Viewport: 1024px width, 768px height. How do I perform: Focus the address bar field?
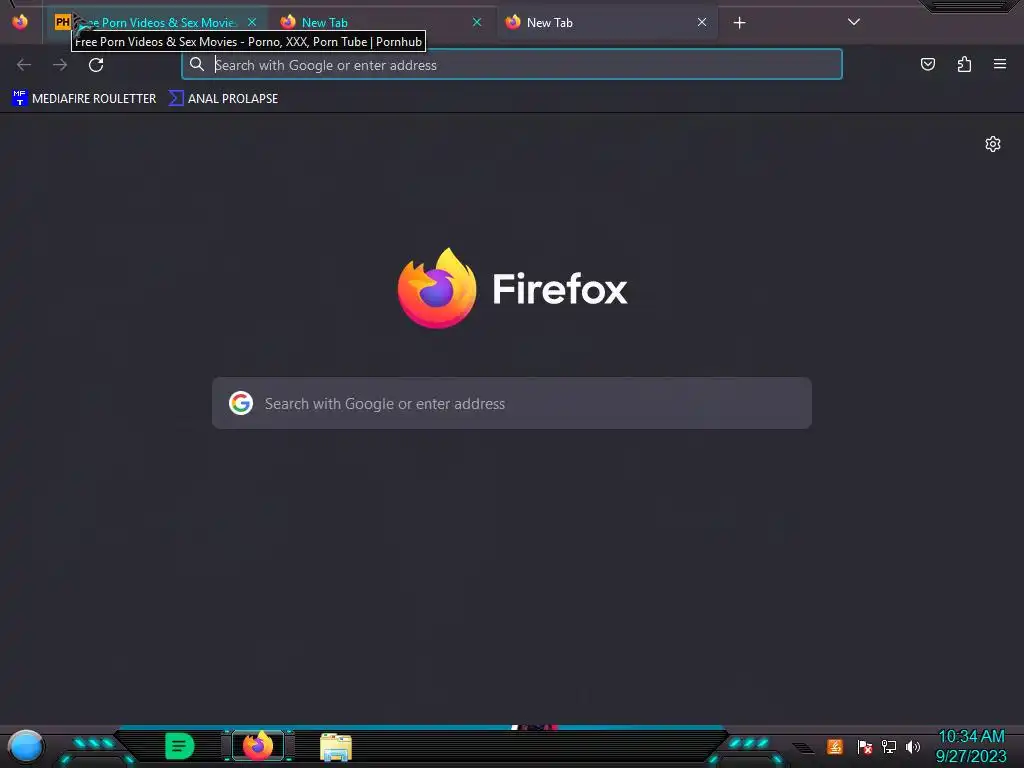pos(512,65)
